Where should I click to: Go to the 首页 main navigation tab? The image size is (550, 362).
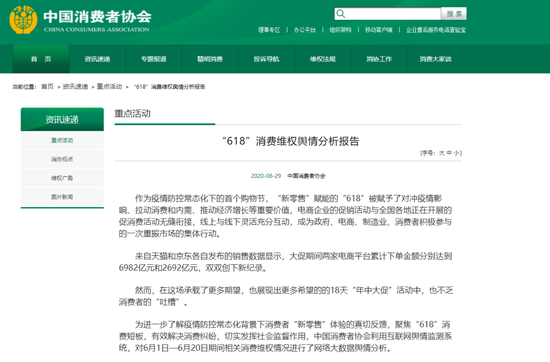[41, 59]
